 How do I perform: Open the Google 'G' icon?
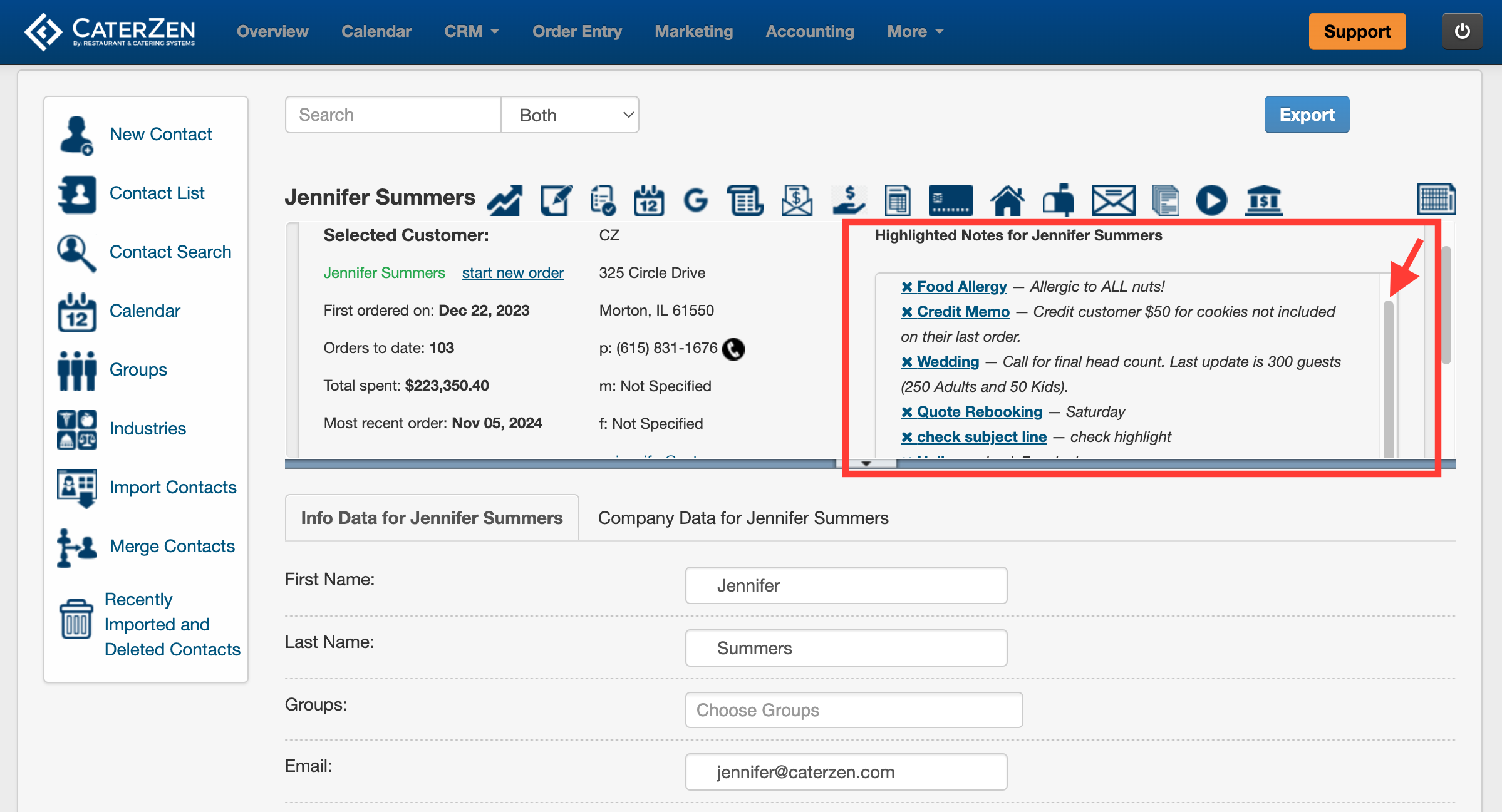pos(695,200)
